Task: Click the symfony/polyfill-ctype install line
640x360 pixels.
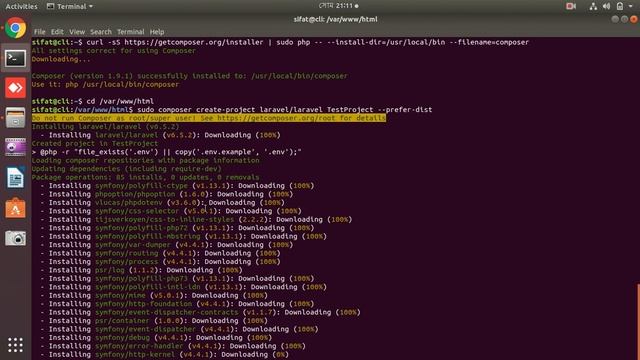Action: tap(177, 186)
